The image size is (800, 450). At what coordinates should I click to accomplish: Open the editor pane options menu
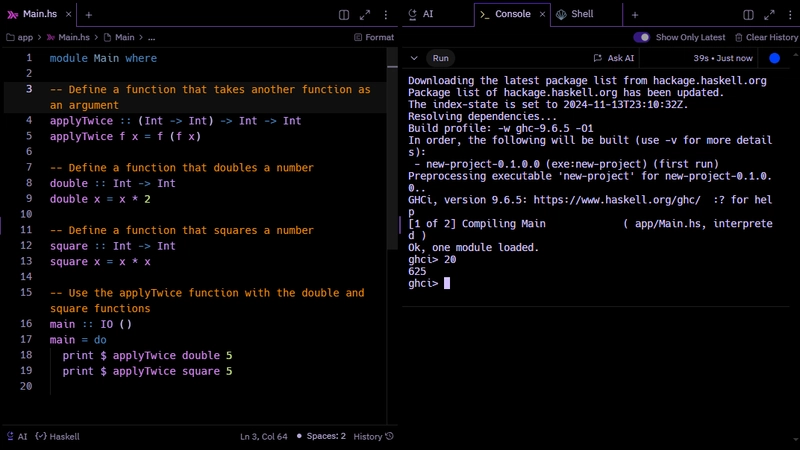click(386, 15)
